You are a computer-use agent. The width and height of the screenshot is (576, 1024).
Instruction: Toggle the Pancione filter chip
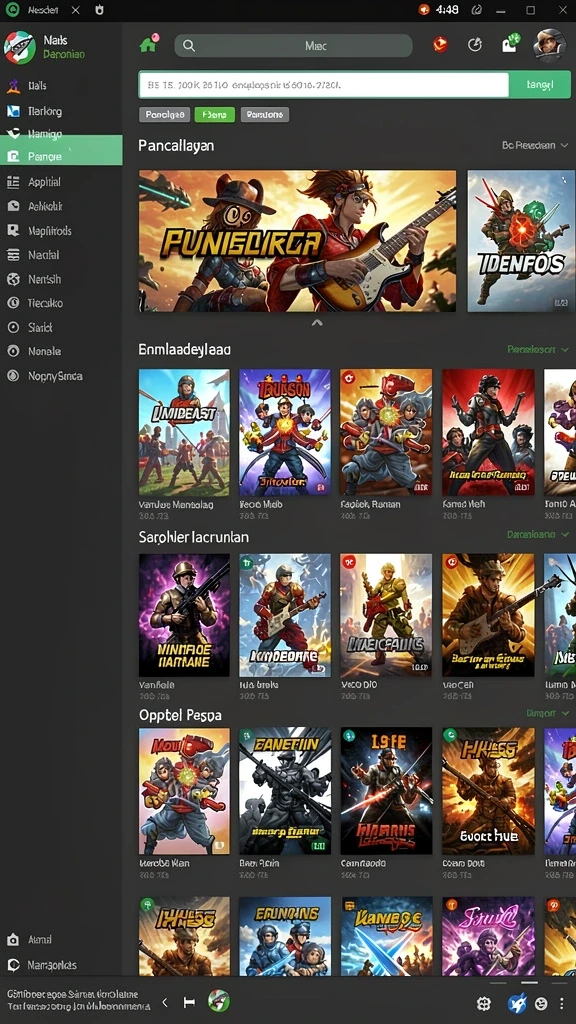[264, 115]
